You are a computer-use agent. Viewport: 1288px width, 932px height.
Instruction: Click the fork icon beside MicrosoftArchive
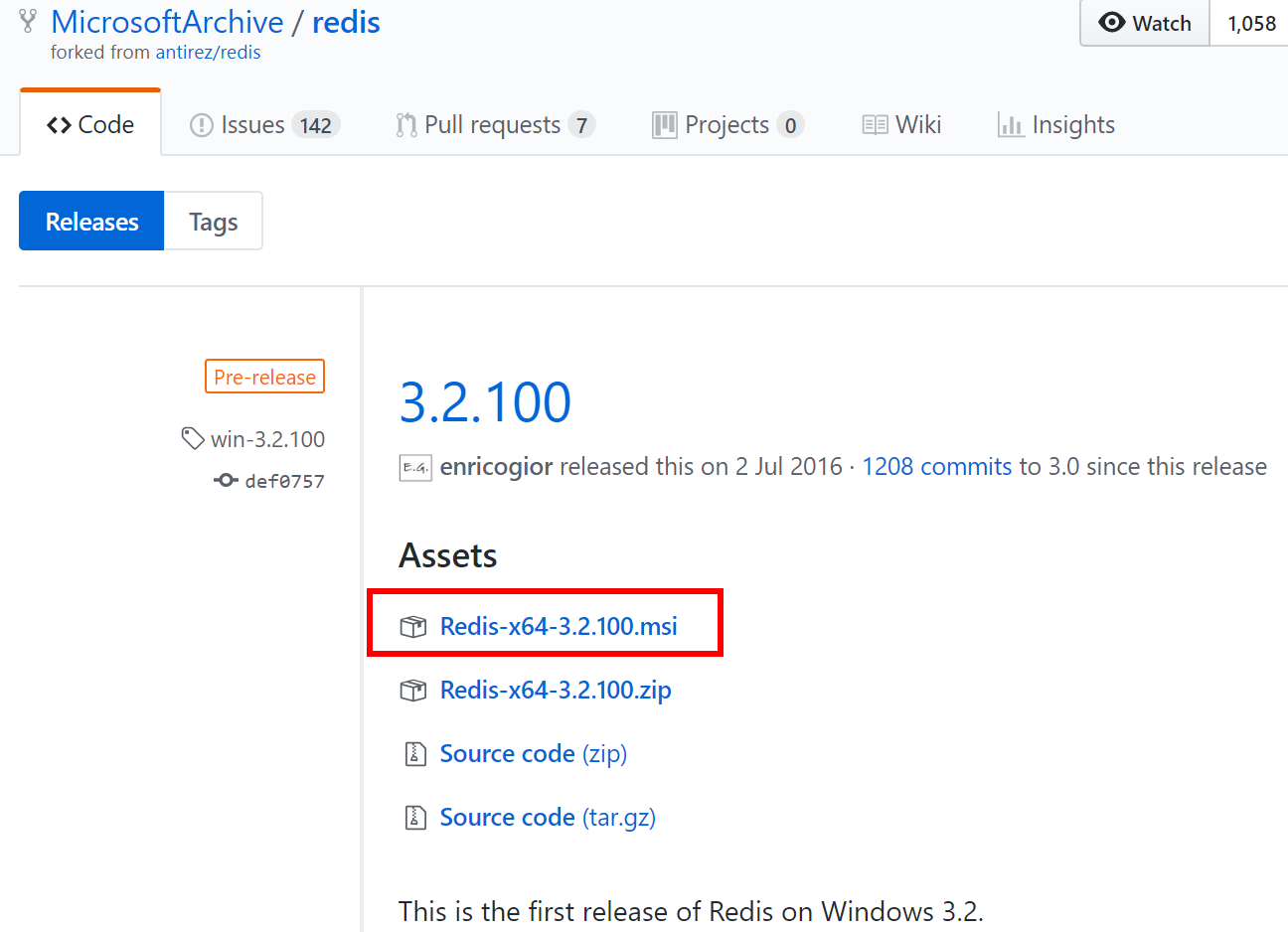28,22
